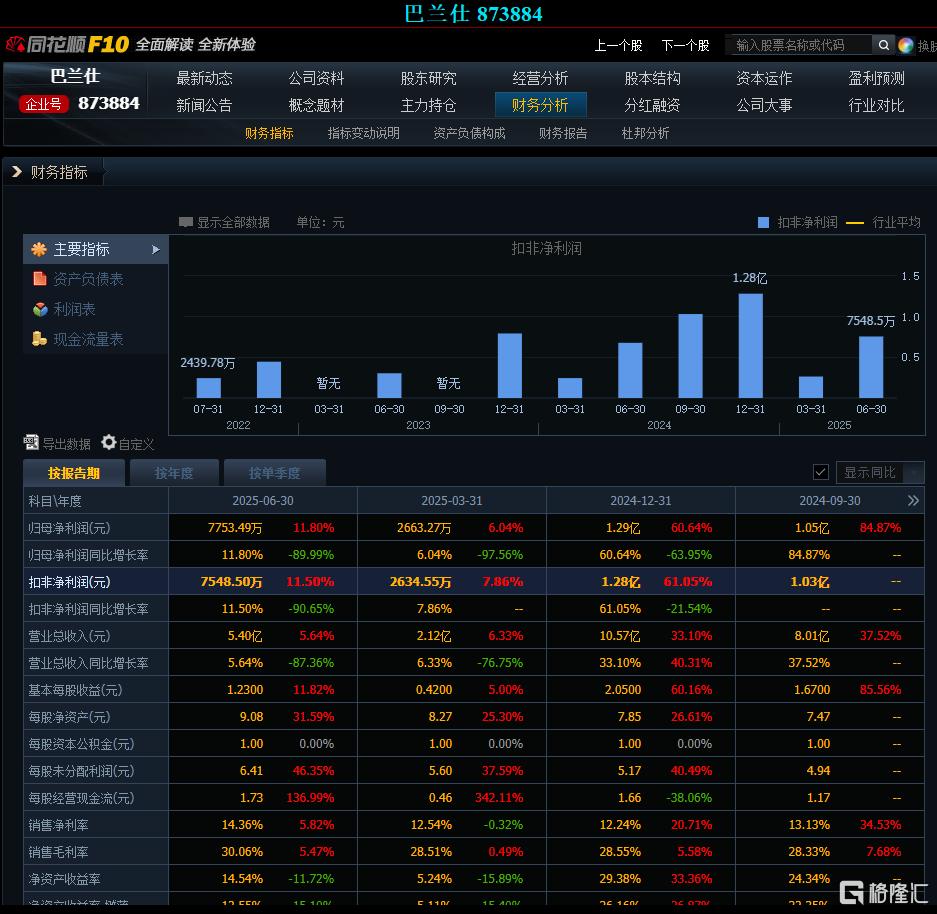Click the 资产负债表 document icon
This screenshot has height=914, width=937.
click(x=39, y=279)
